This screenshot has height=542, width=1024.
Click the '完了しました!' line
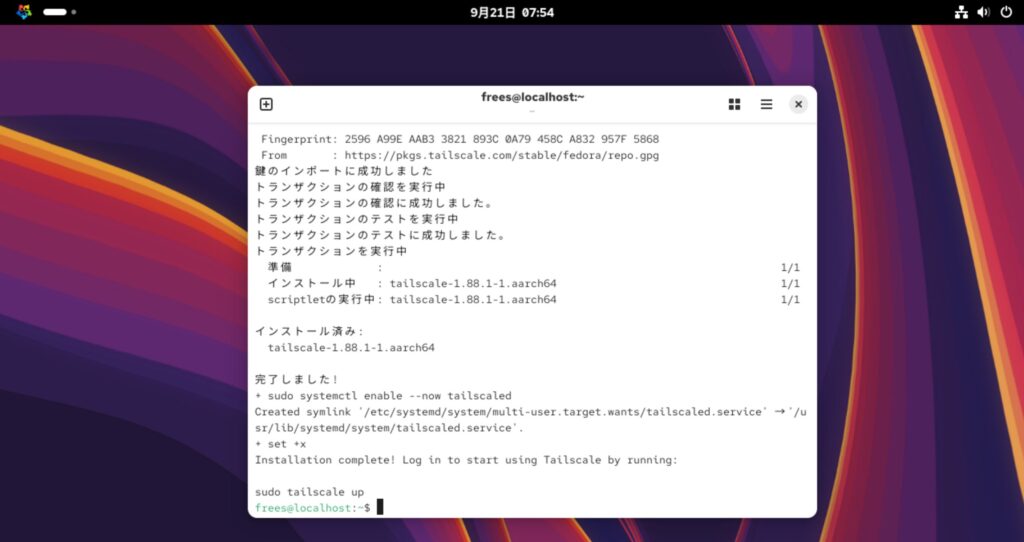click(297, 380)
